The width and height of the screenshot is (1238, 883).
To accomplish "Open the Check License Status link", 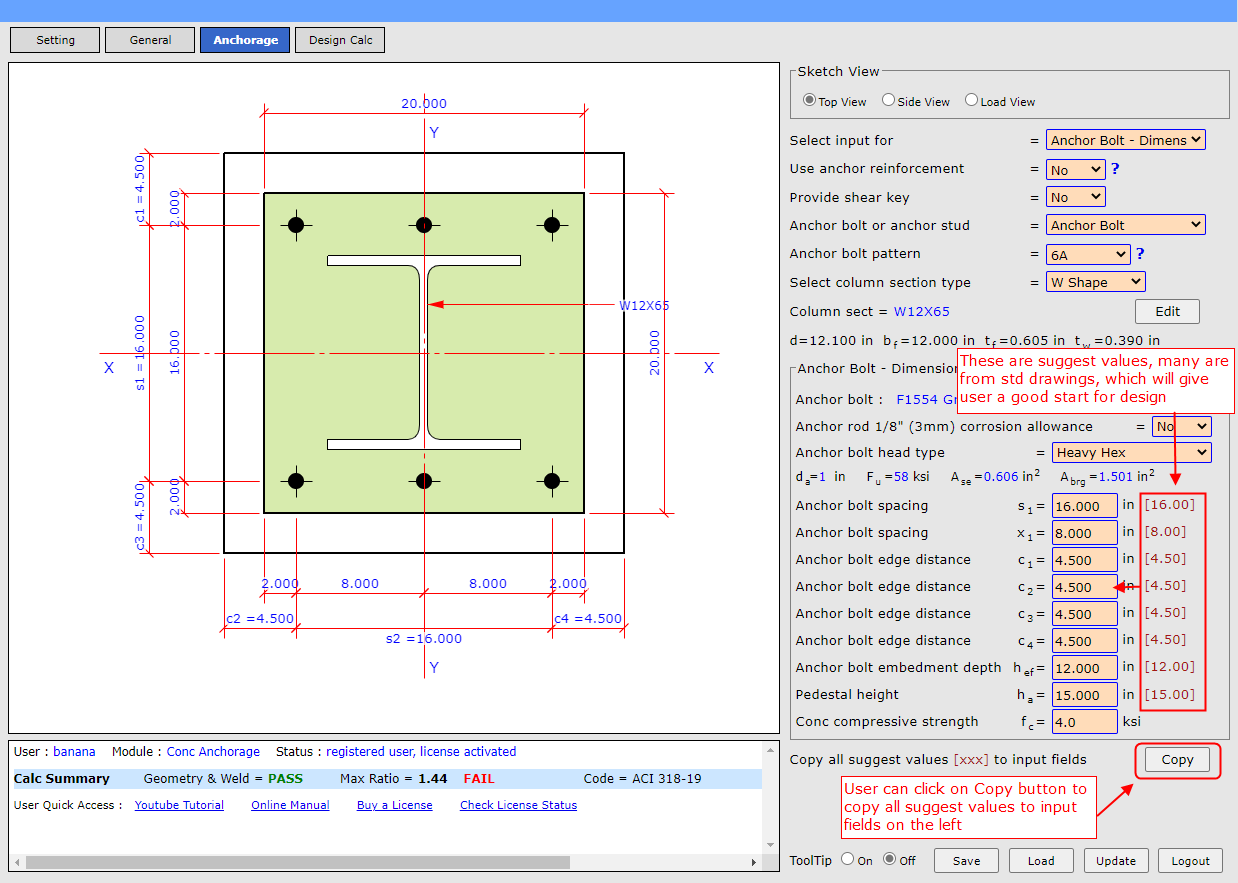I will click(x=518, y=805).
